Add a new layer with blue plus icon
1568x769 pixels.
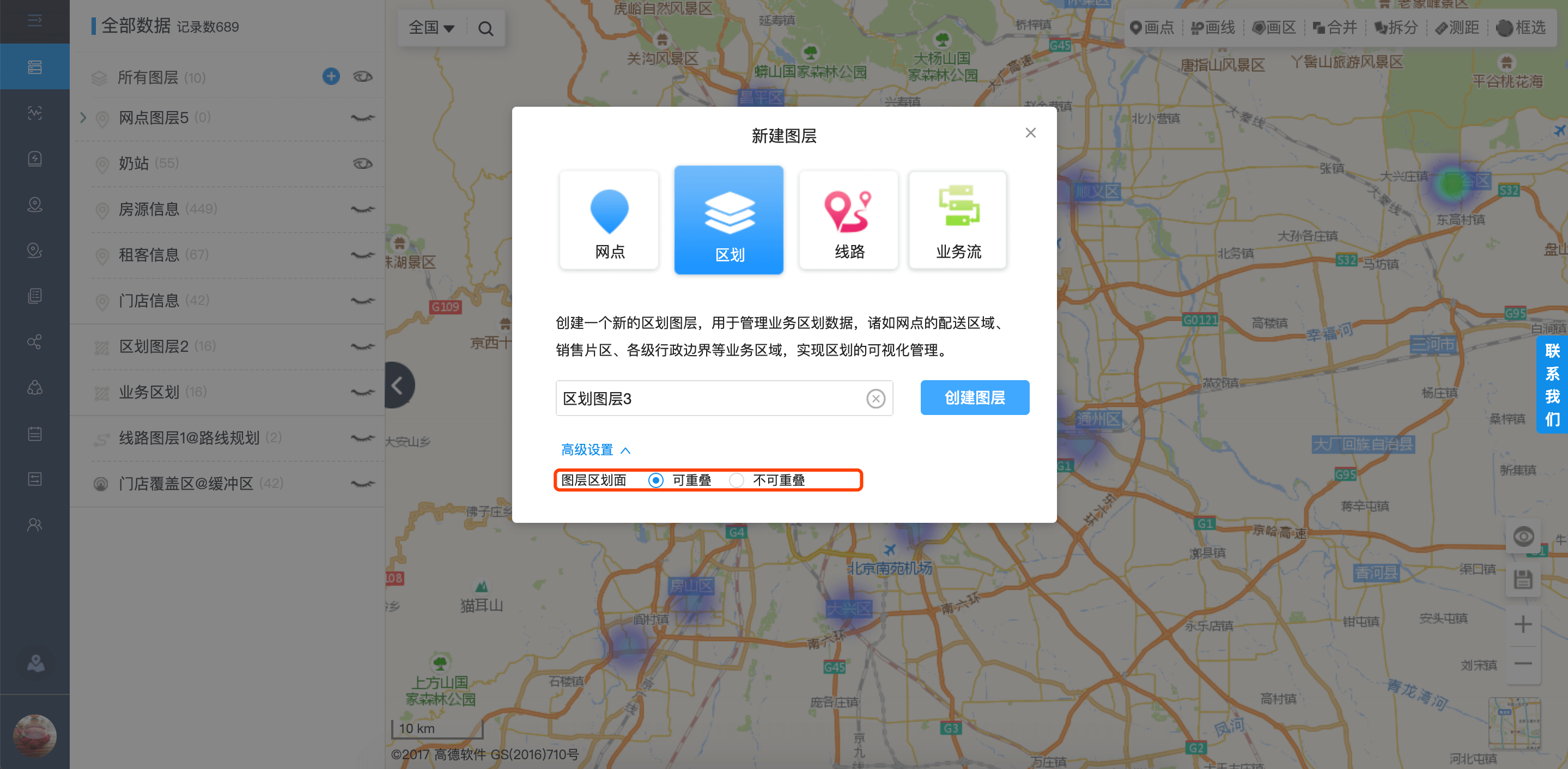pyautogui.click(x=331, y=76)
